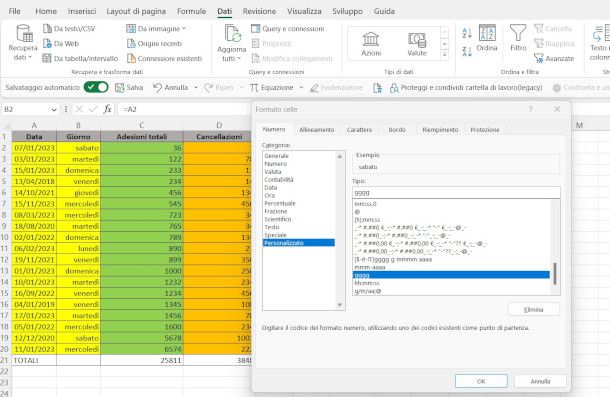Select cell with date 07/01/2023
The image size is (610, 397).
click(34, 148)
